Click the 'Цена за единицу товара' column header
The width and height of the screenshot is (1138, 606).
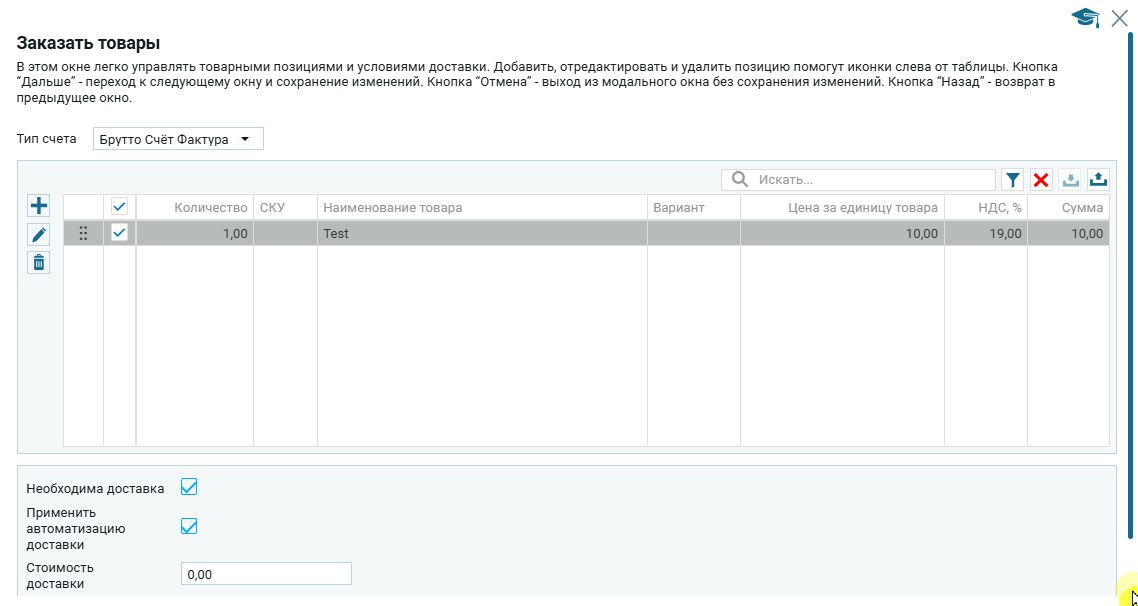click(862, 208)
